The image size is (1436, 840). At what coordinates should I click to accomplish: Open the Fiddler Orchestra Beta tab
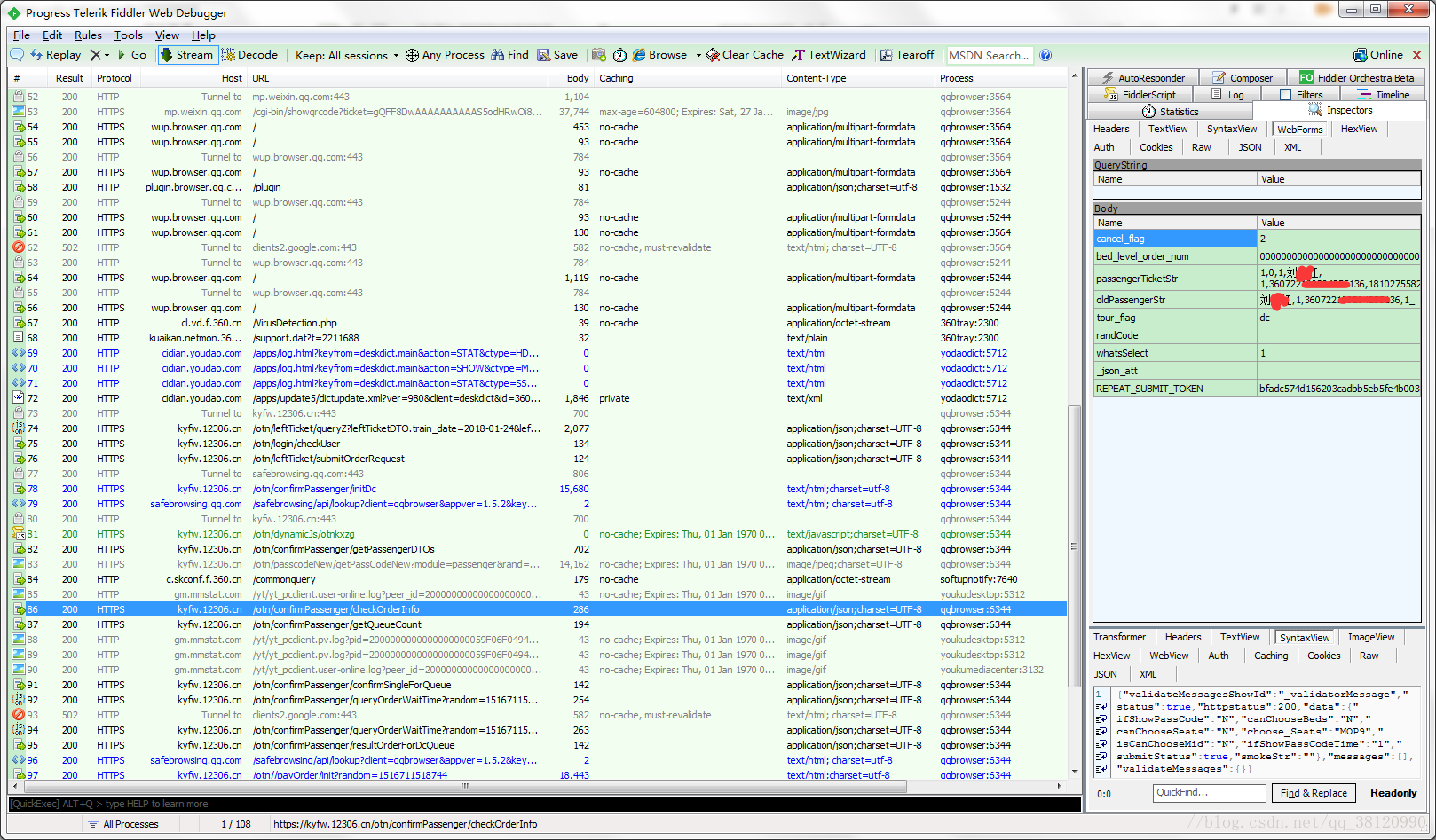(1356, 78)
